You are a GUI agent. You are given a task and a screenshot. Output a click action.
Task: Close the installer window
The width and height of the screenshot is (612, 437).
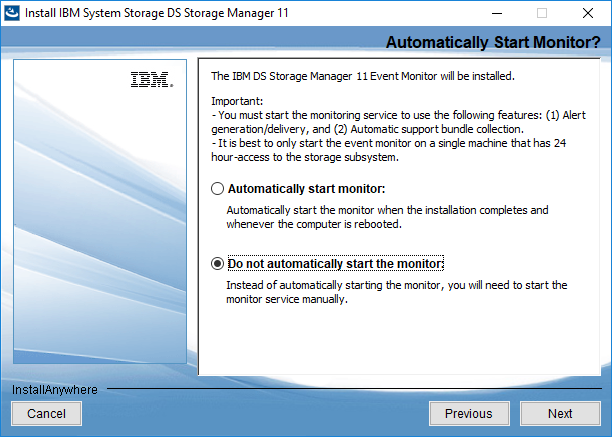point(588,13)
